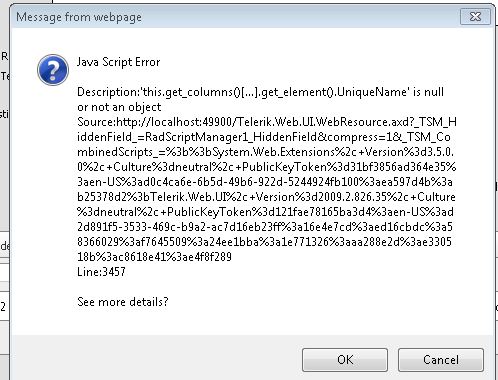Click the PublicKeyToken 31bf3856ad364e35 line

pyautogui.click(x=266, y=167)
